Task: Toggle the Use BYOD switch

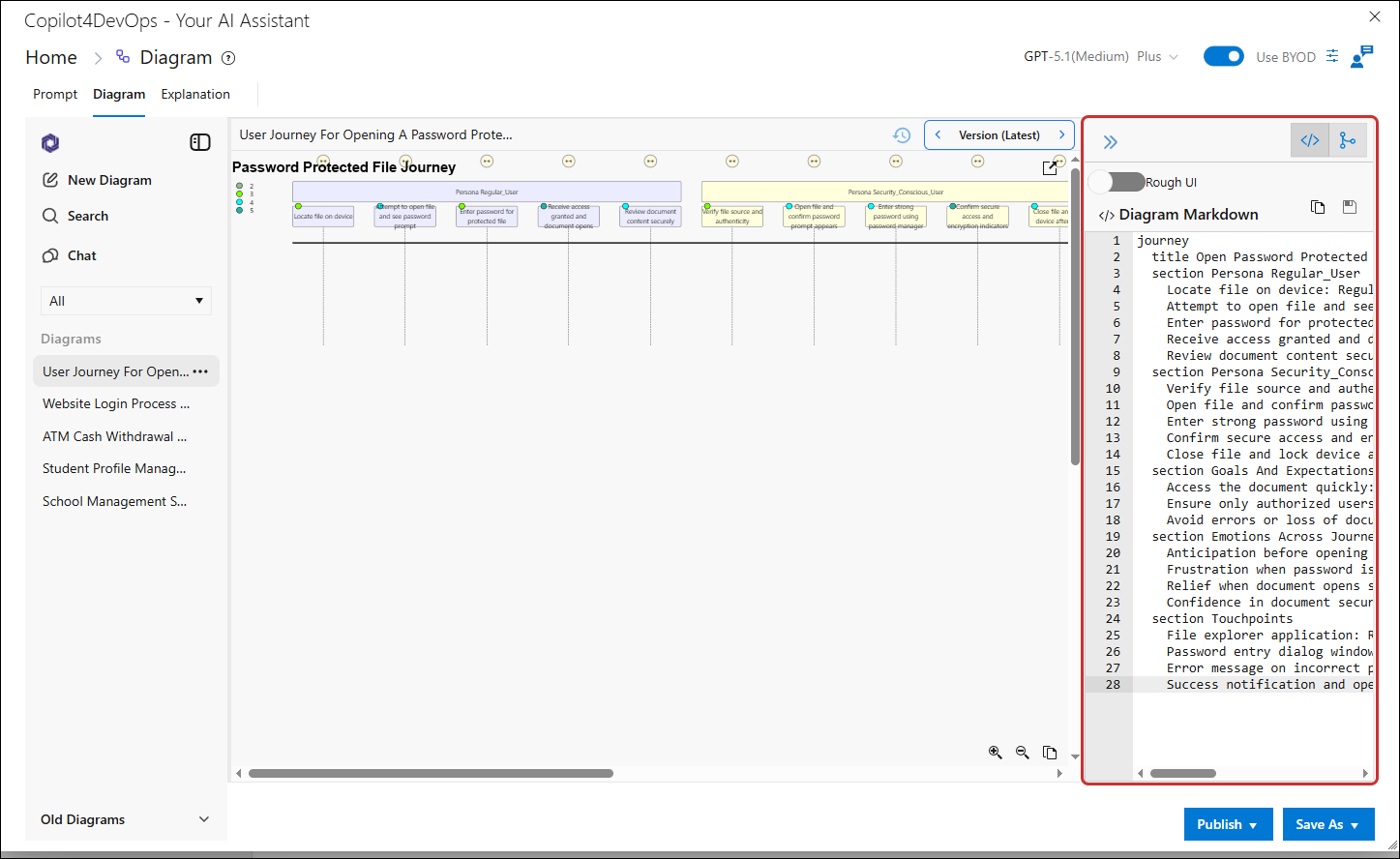Action: tap(1224, 56)
